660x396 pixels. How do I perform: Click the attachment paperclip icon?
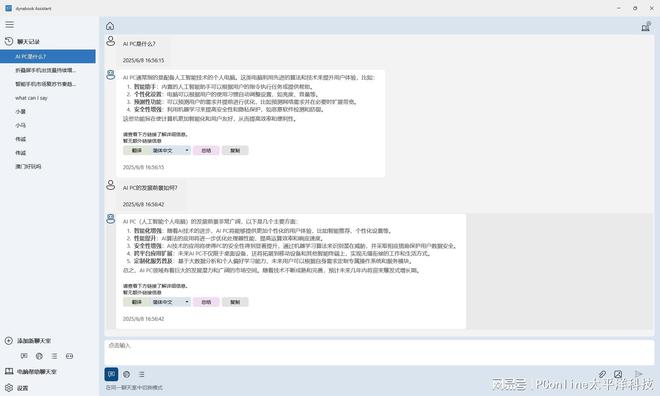click(x=602, y=374)
